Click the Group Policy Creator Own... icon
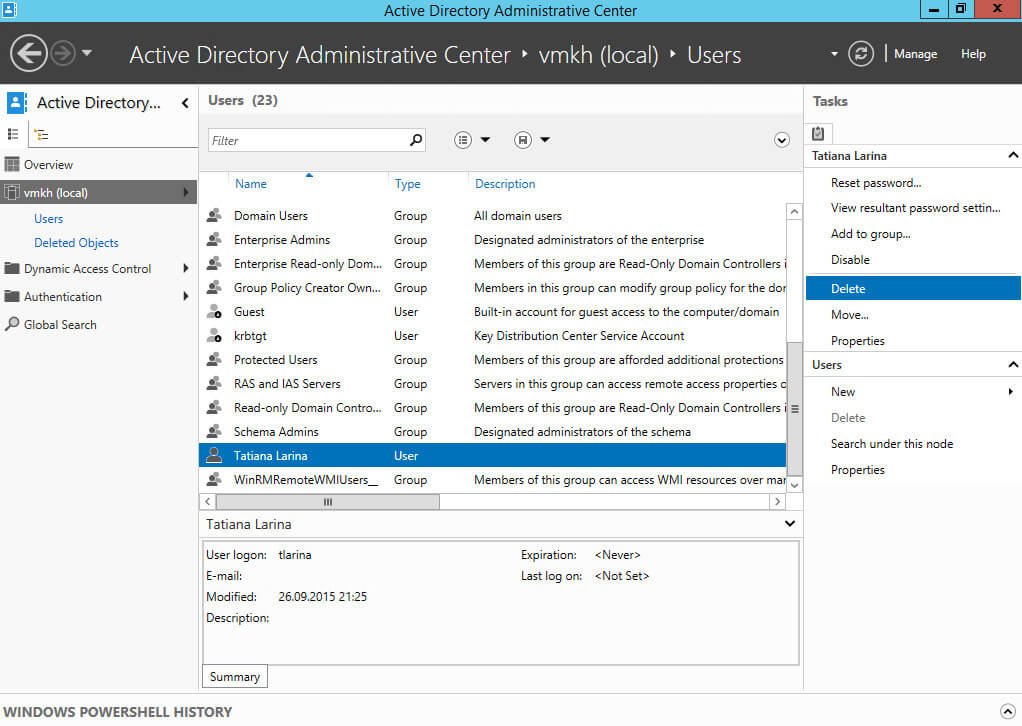 point(214,287)
